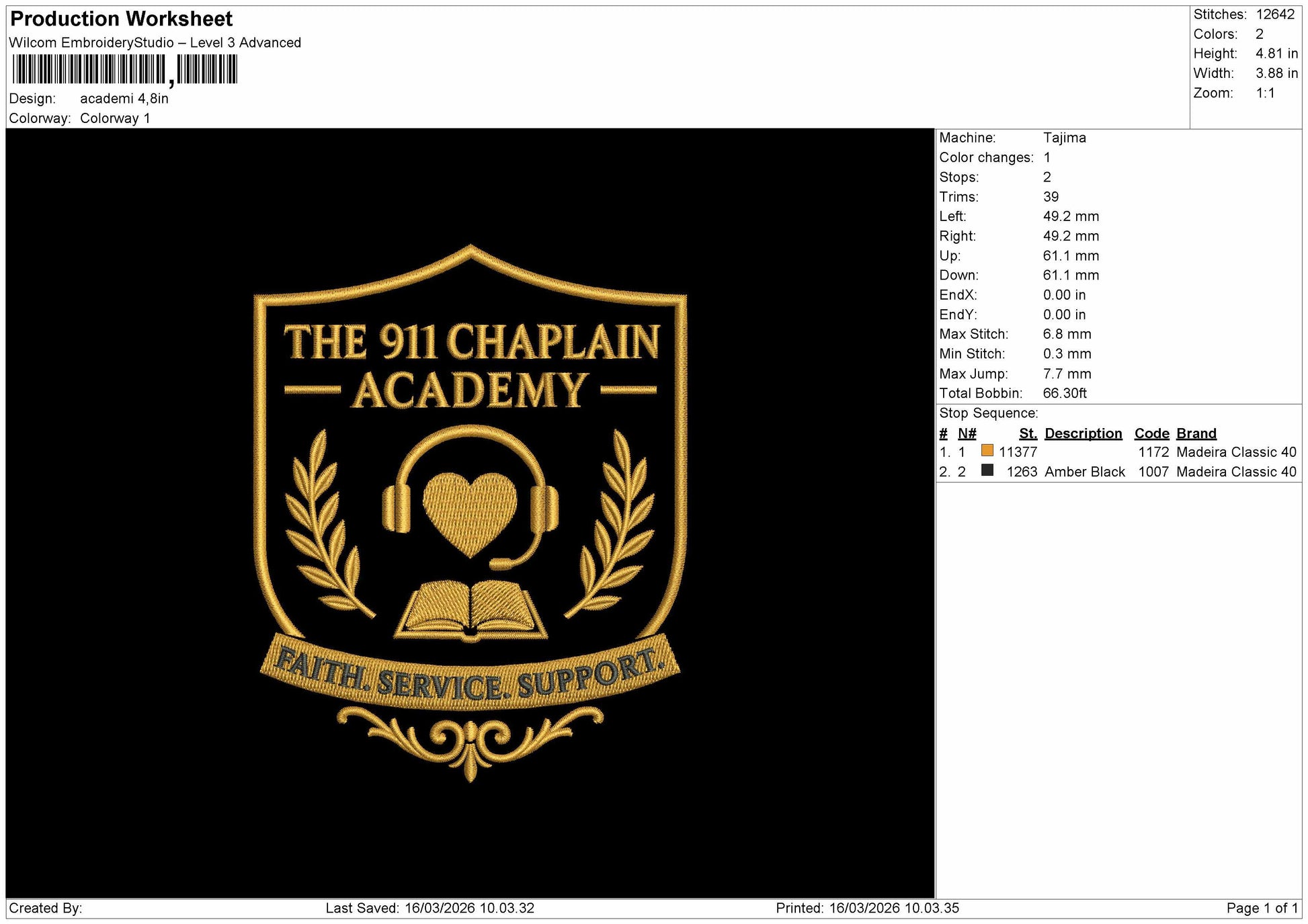Click the "Printed: 16/03/2026 10.03.35" footer
The height and width of the screenshot is (924, 1308).
pyautogui.click(x=868, y=909)
